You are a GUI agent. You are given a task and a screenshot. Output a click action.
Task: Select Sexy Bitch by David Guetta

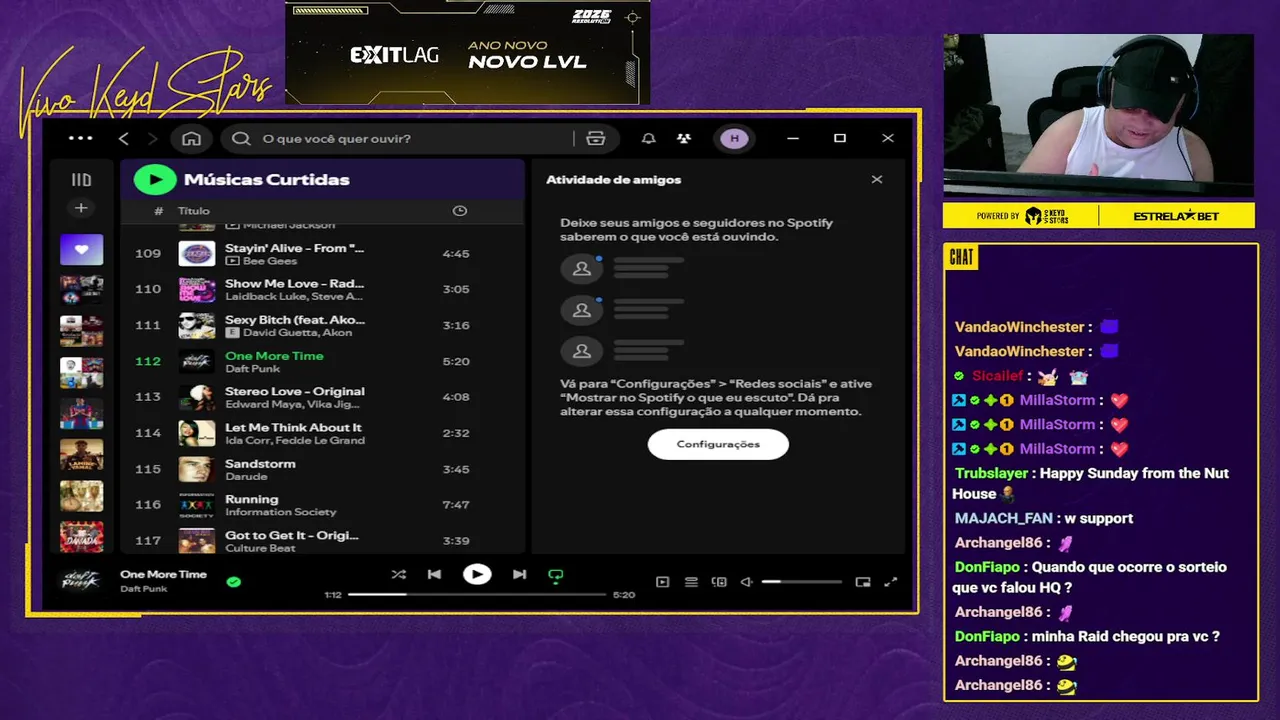[x=322, y=325]
